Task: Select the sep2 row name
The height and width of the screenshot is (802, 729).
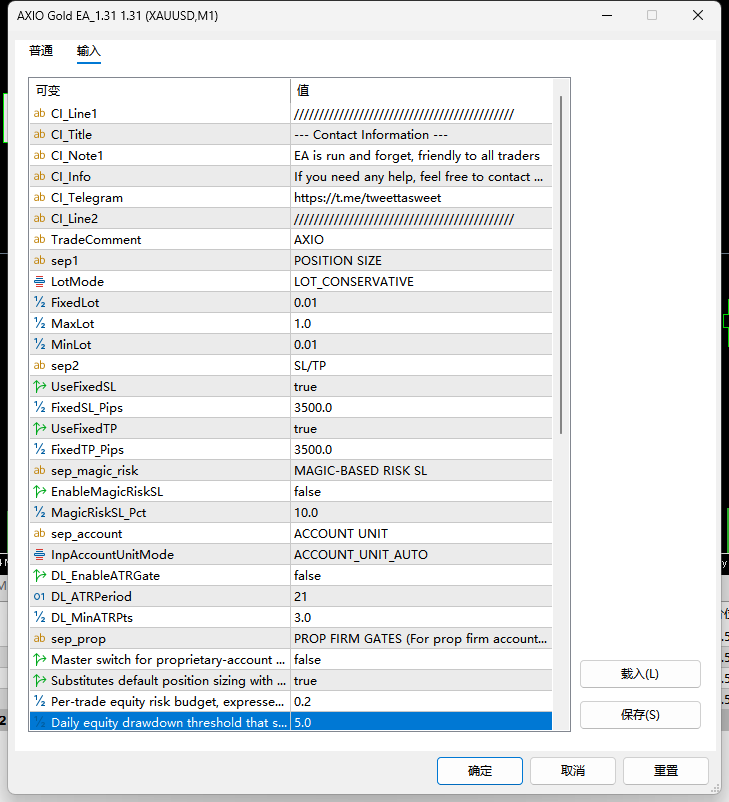Action: [65, 366]
